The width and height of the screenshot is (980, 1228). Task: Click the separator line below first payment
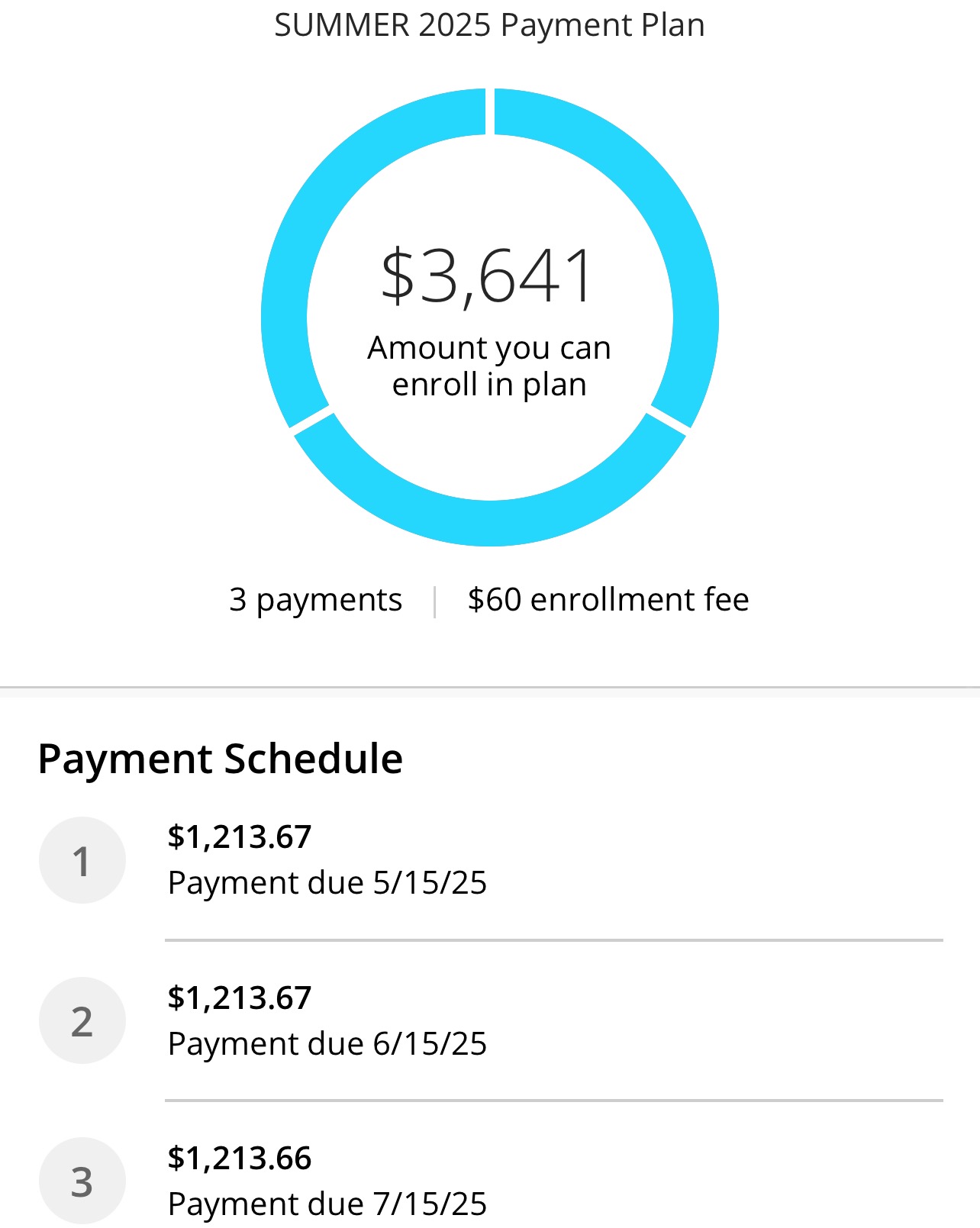click(554, 940)
